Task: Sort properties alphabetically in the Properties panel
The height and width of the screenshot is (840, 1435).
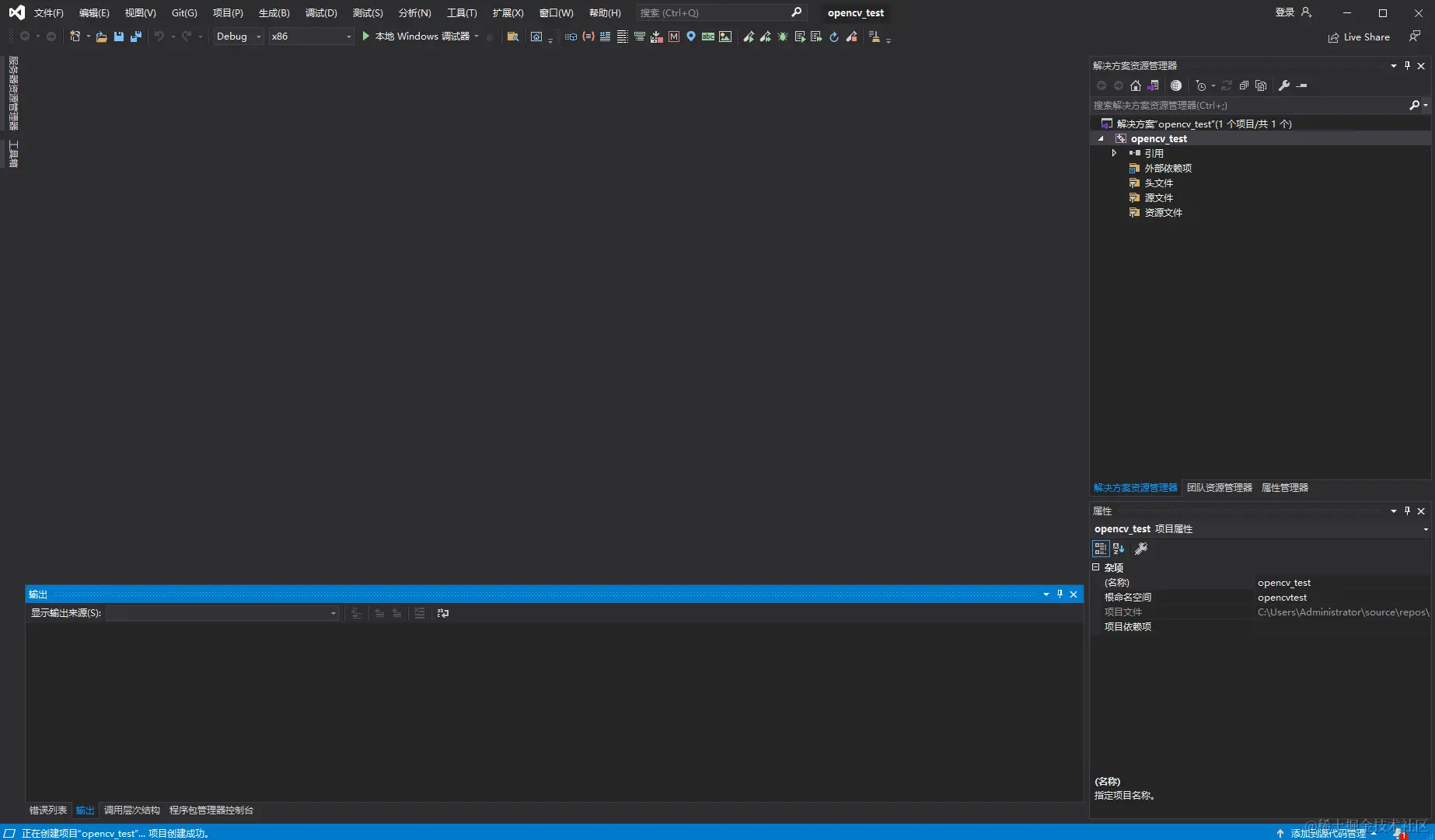Action: point(1118,549)
